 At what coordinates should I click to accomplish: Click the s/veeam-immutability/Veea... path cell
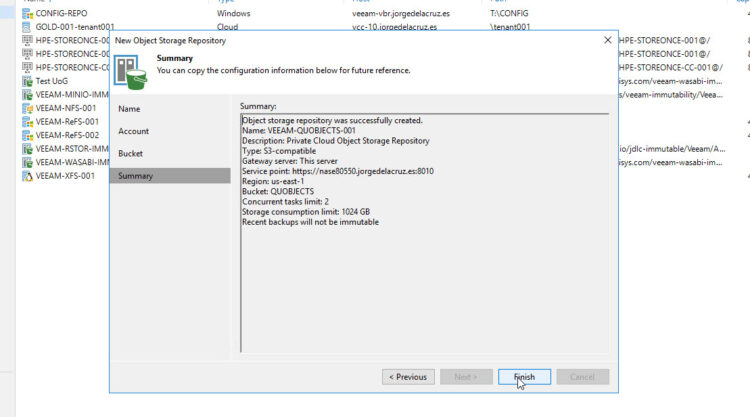coord(671,95)
